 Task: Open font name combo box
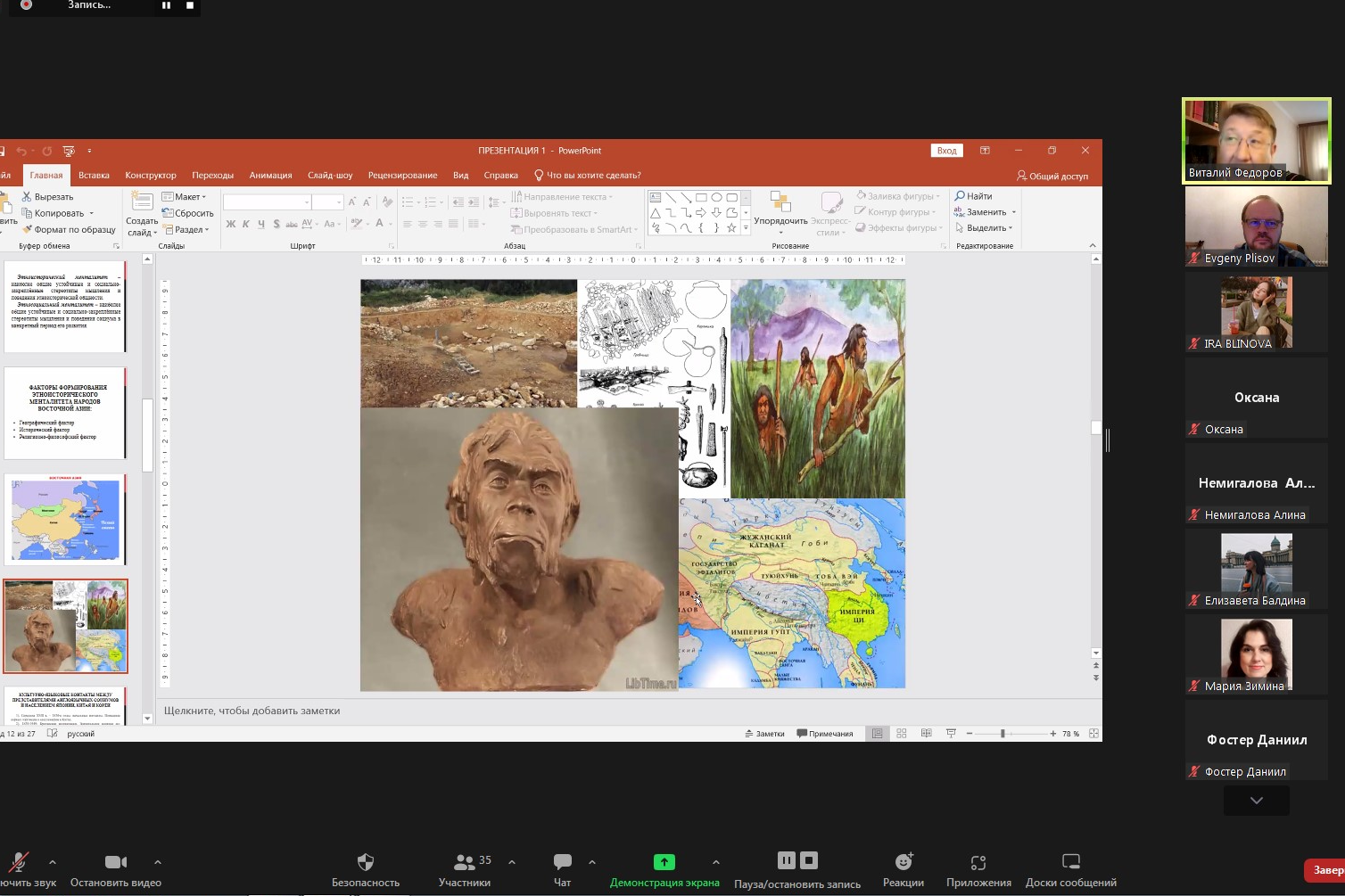267,202
